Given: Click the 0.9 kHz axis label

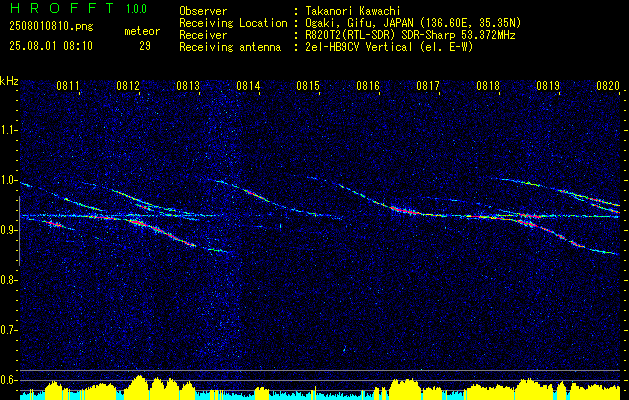Looking at the screenshot, I should click(7, 230).
